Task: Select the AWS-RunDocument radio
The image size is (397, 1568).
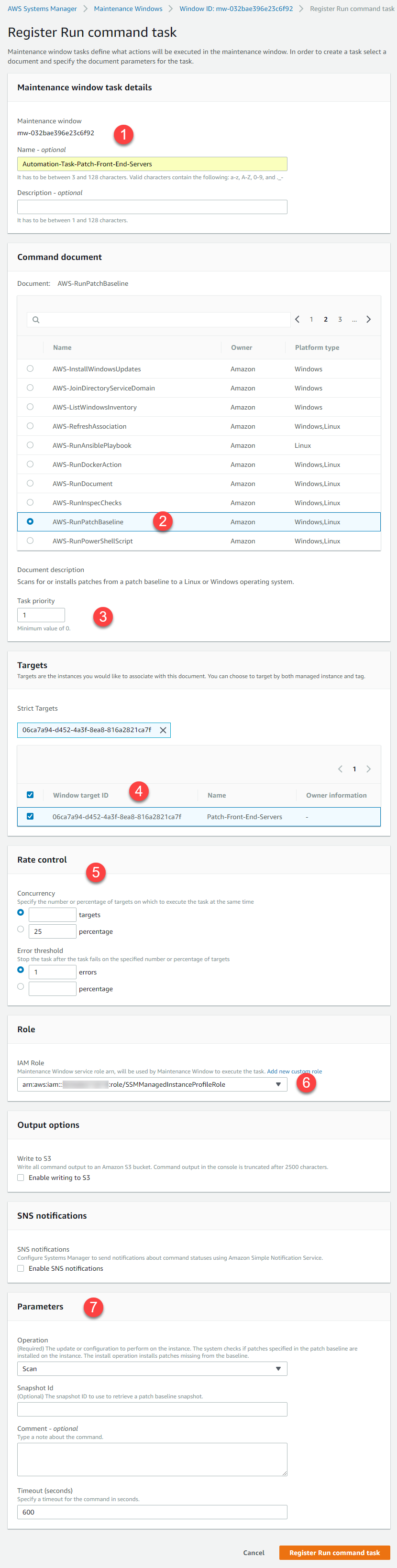Action: (30, 483)
